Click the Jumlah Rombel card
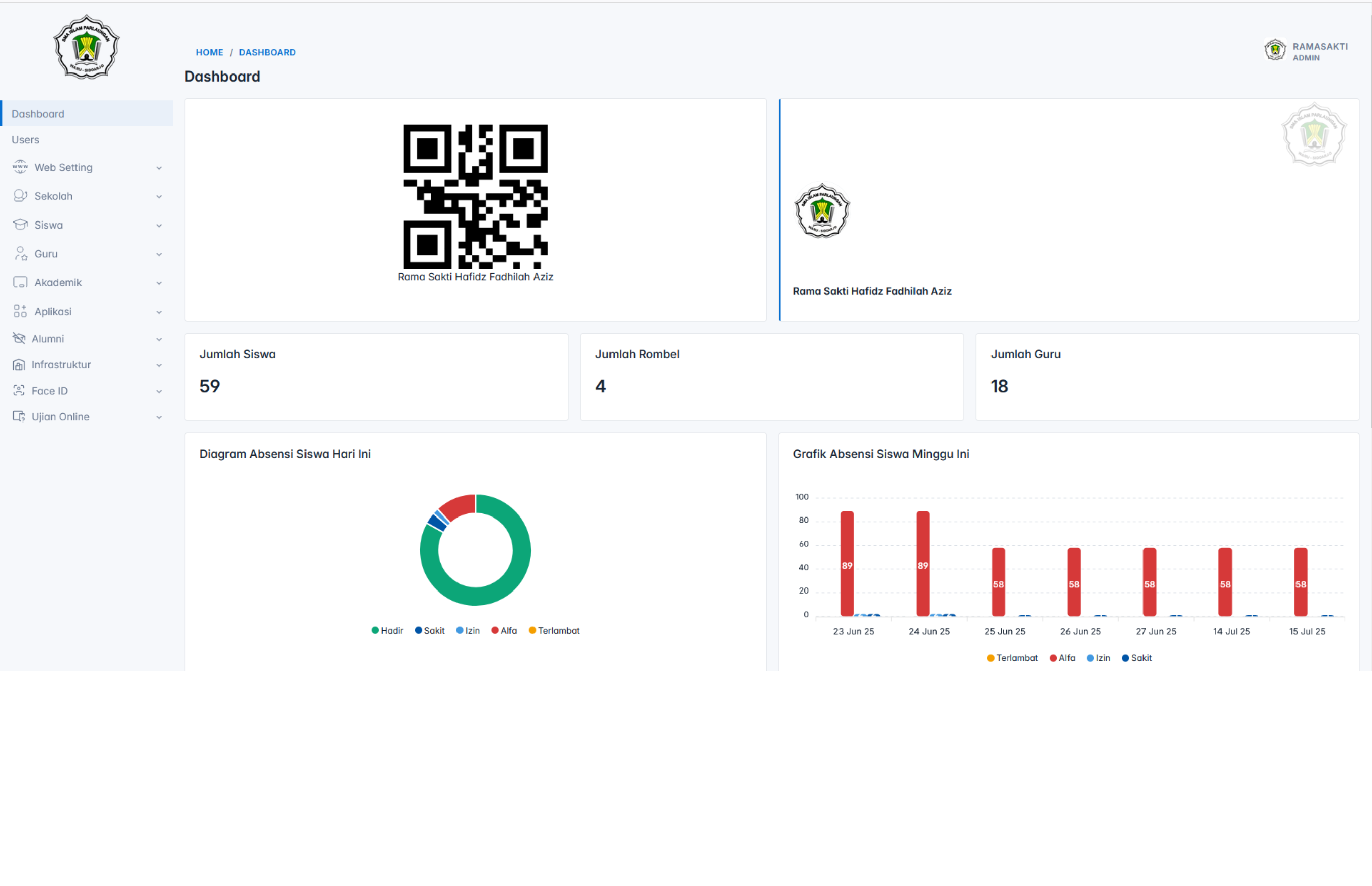Image resolution: width=1372 pixels, height=886 pixels. [x=772, y=377]
